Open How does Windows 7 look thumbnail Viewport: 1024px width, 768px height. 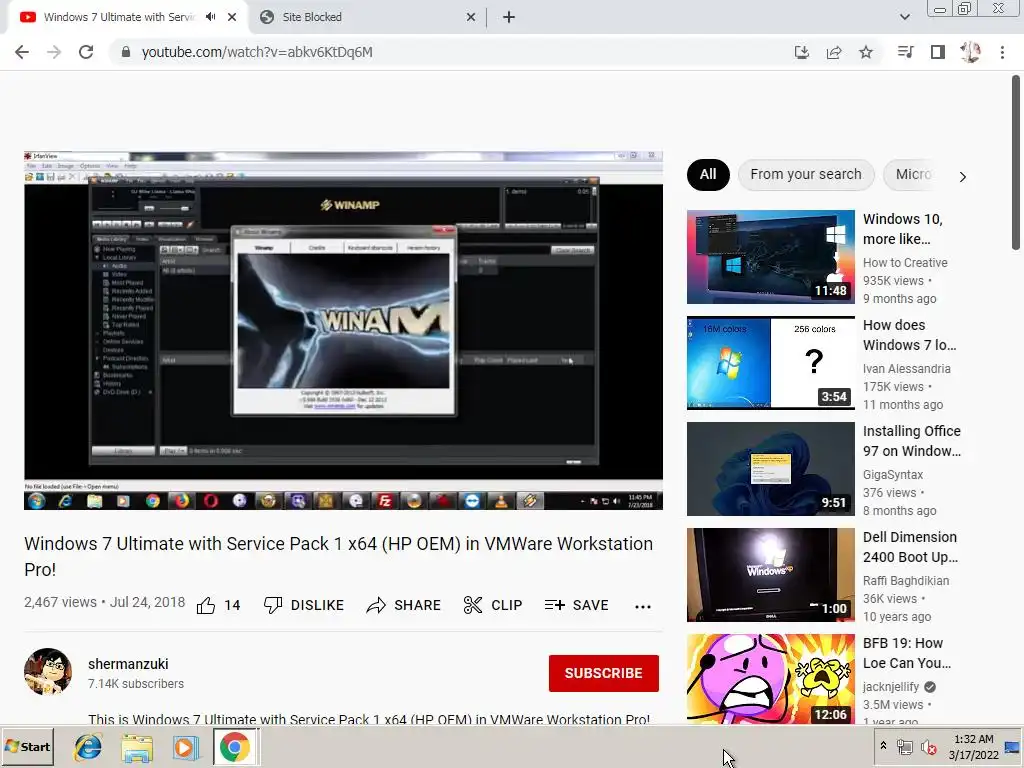pos(771,362)
